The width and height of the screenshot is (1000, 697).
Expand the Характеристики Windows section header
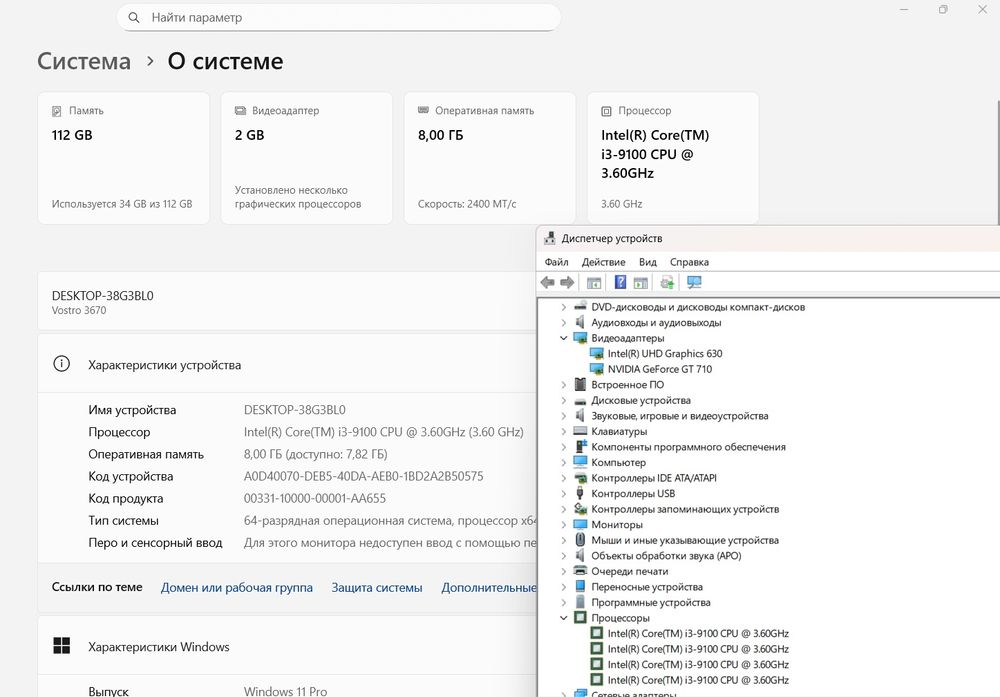pyautogui.click(x=287, y=646)
